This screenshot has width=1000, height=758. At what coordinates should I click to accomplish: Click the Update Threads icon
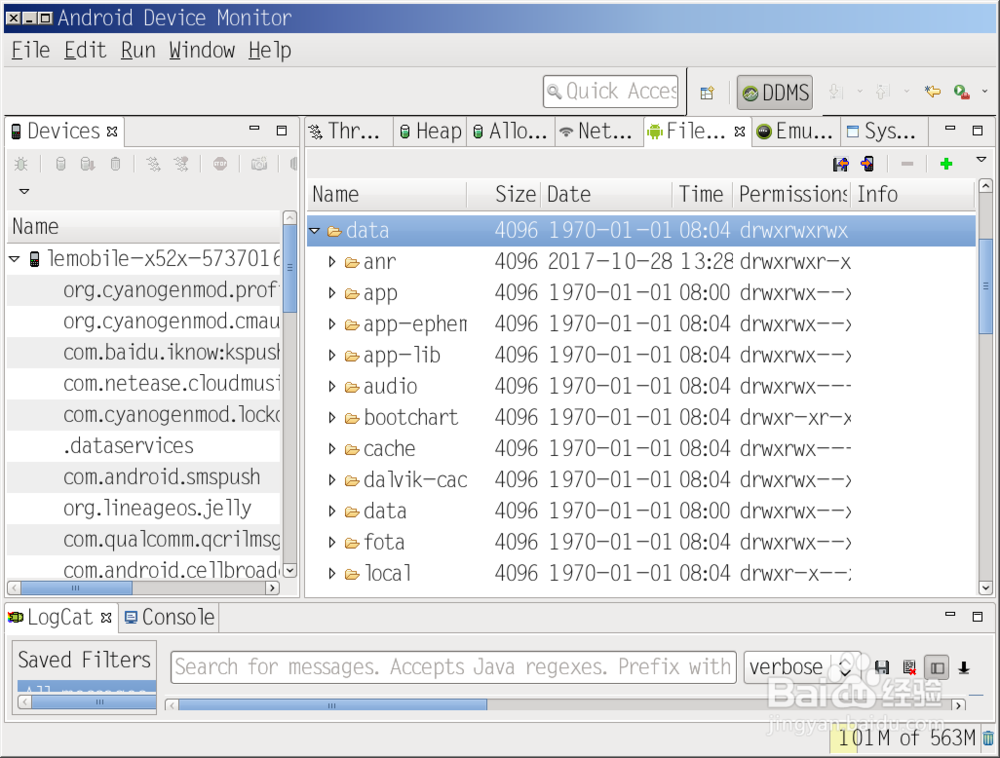[x=153, y=164]
